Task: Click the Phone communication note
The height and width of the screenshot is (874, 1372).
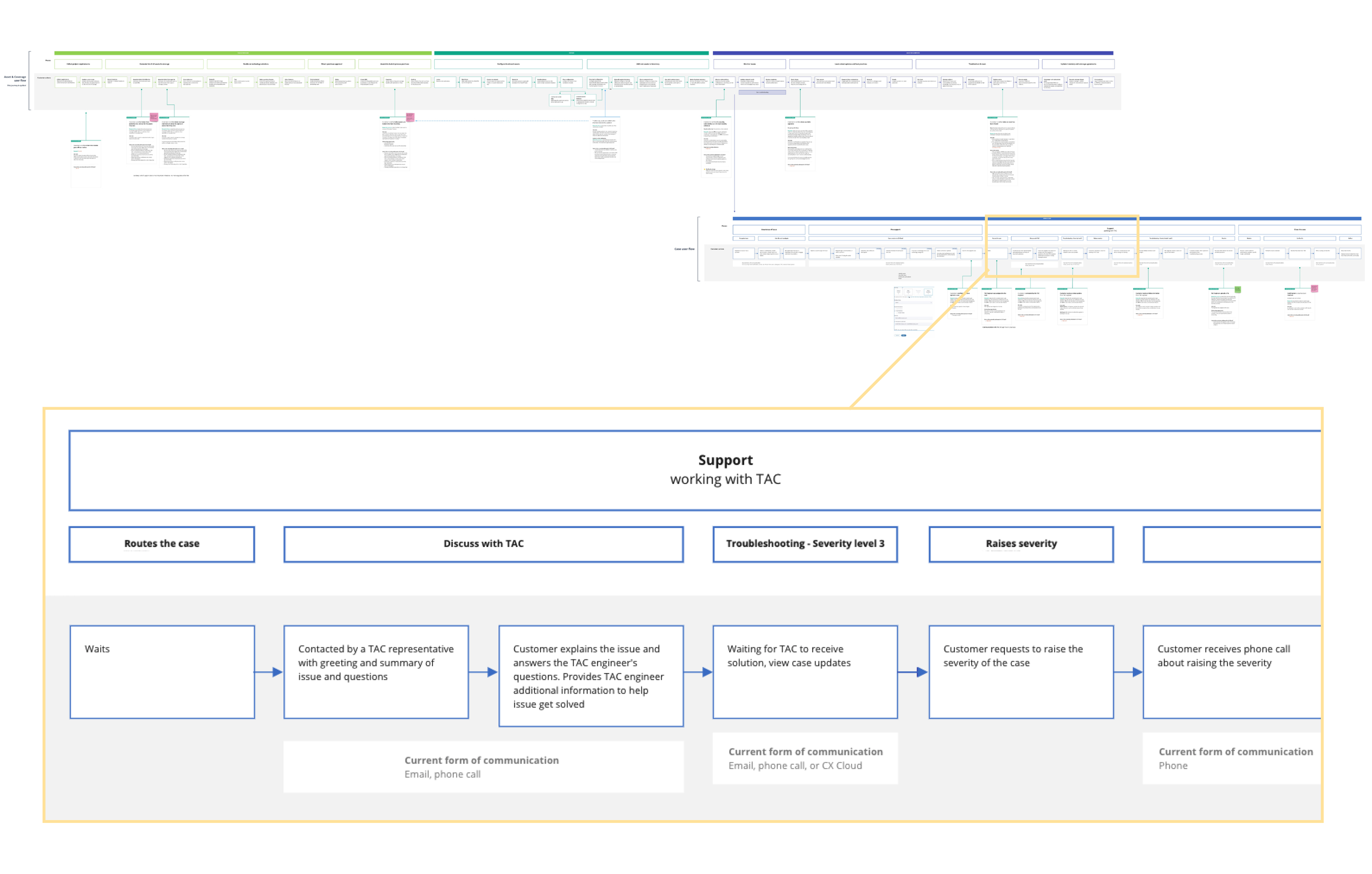Action: (1234, 758)
